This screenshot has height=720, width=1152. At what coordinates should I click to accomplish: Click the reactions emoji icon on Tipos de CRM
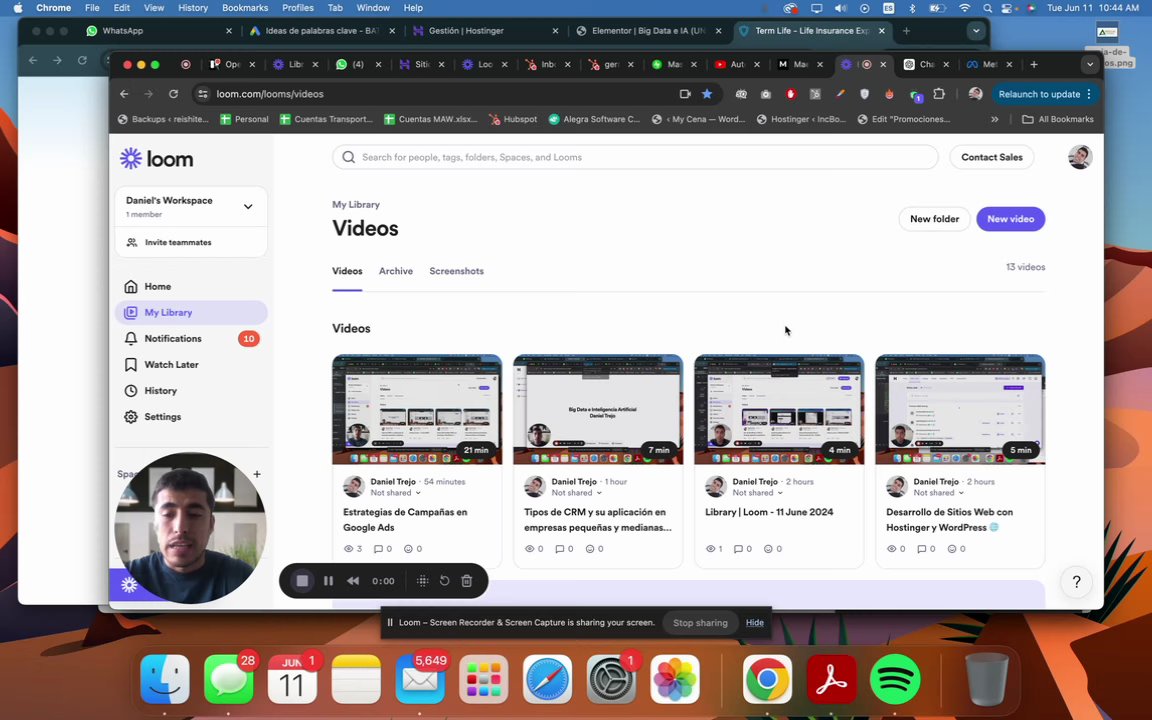(589, 549)
